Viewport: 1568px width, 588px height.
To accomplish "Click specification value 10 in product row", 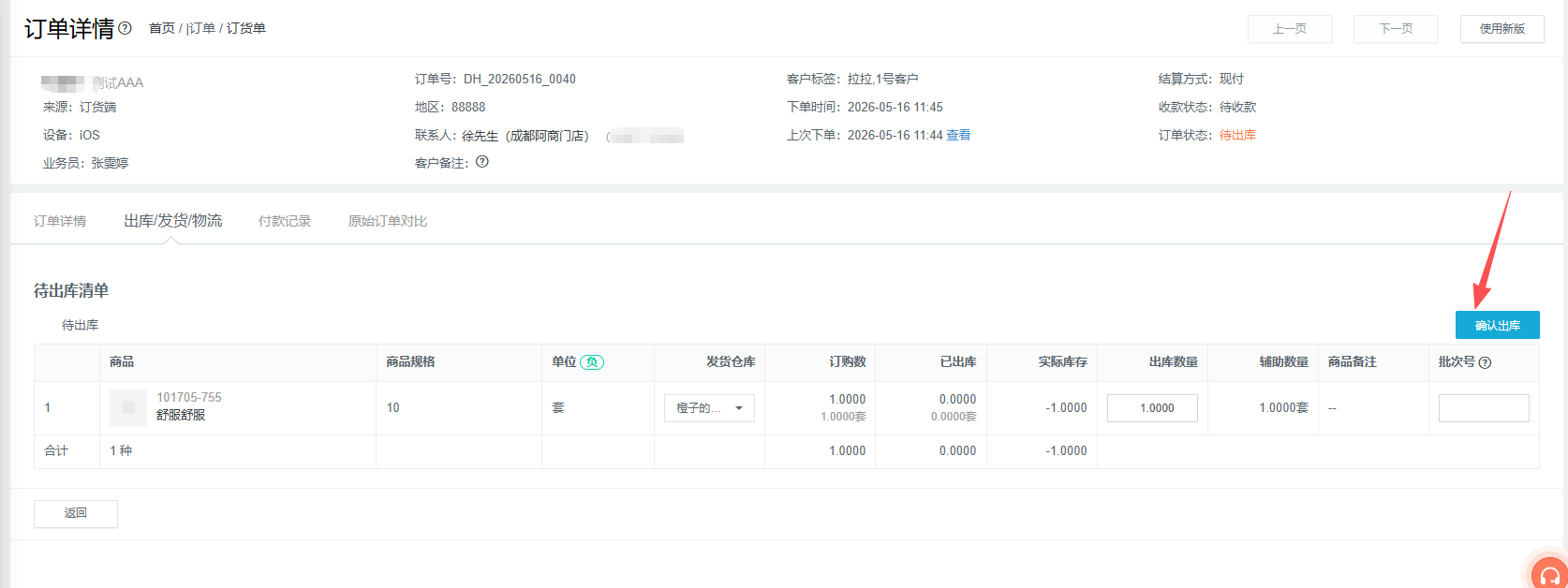I will click(x=393, y=407).
